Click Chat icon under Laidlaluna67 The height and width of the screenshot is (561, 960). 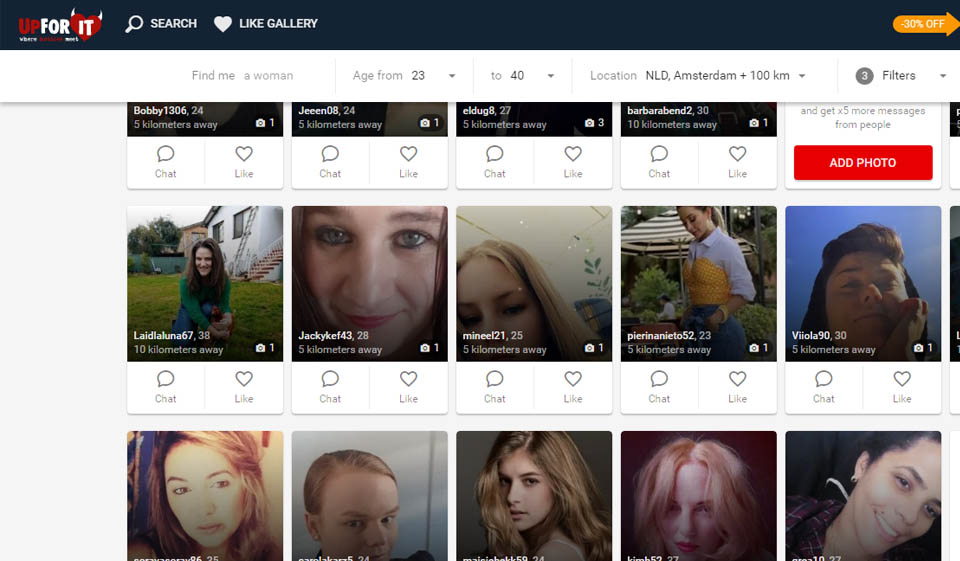coord(166,385)
